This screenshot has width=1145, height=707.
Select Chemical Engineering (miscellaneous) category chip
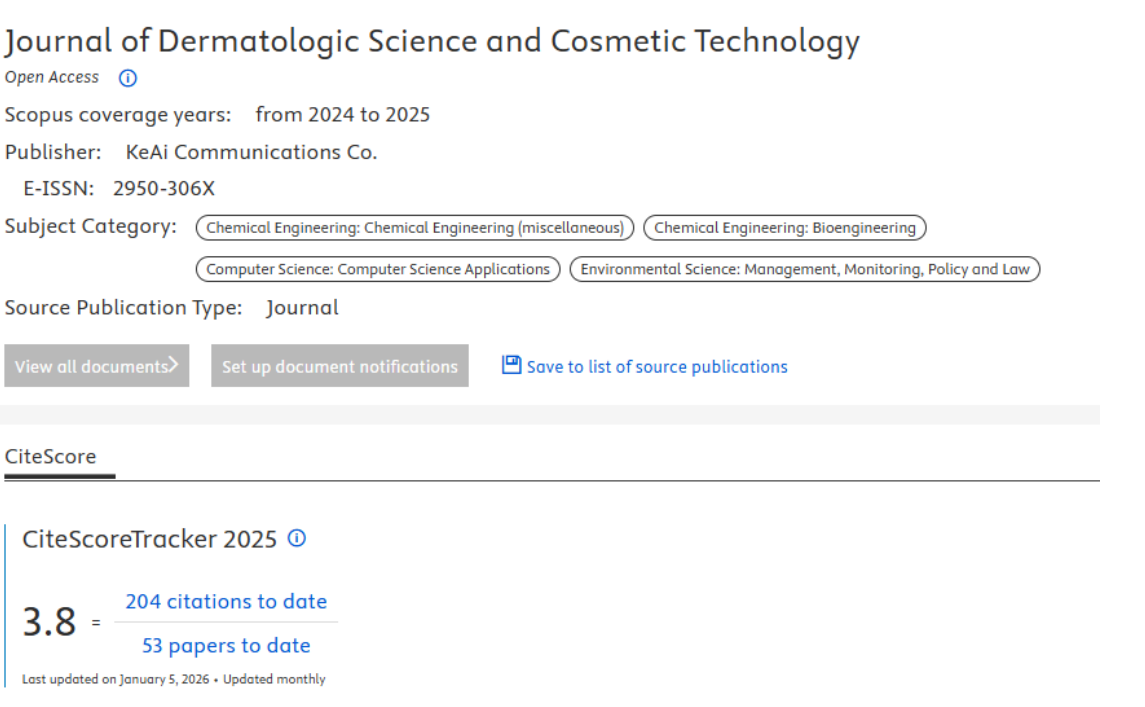[414, 228]
